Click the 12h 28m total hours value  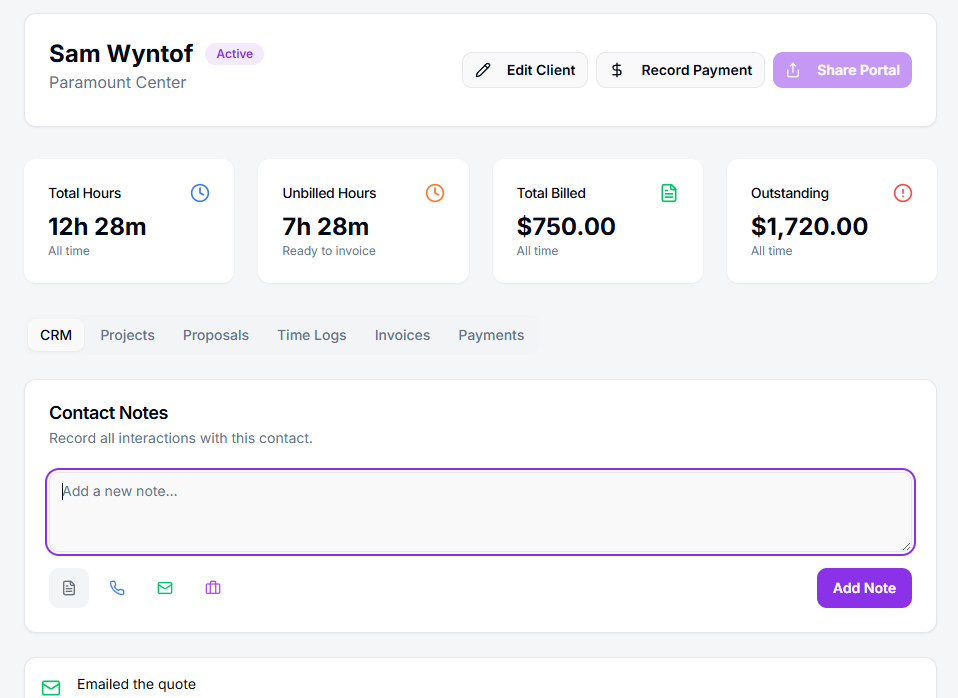(x=98, y=227)
